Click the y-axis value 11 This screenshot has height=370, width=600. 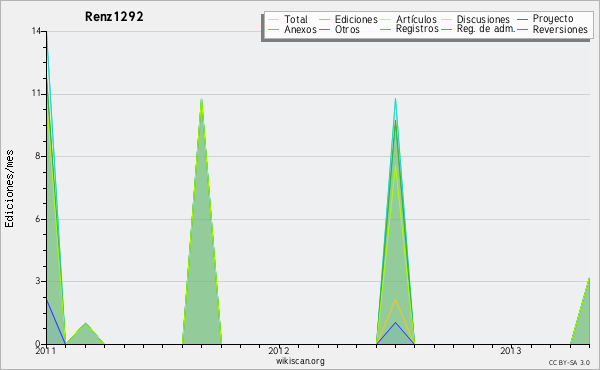[36, 93]
